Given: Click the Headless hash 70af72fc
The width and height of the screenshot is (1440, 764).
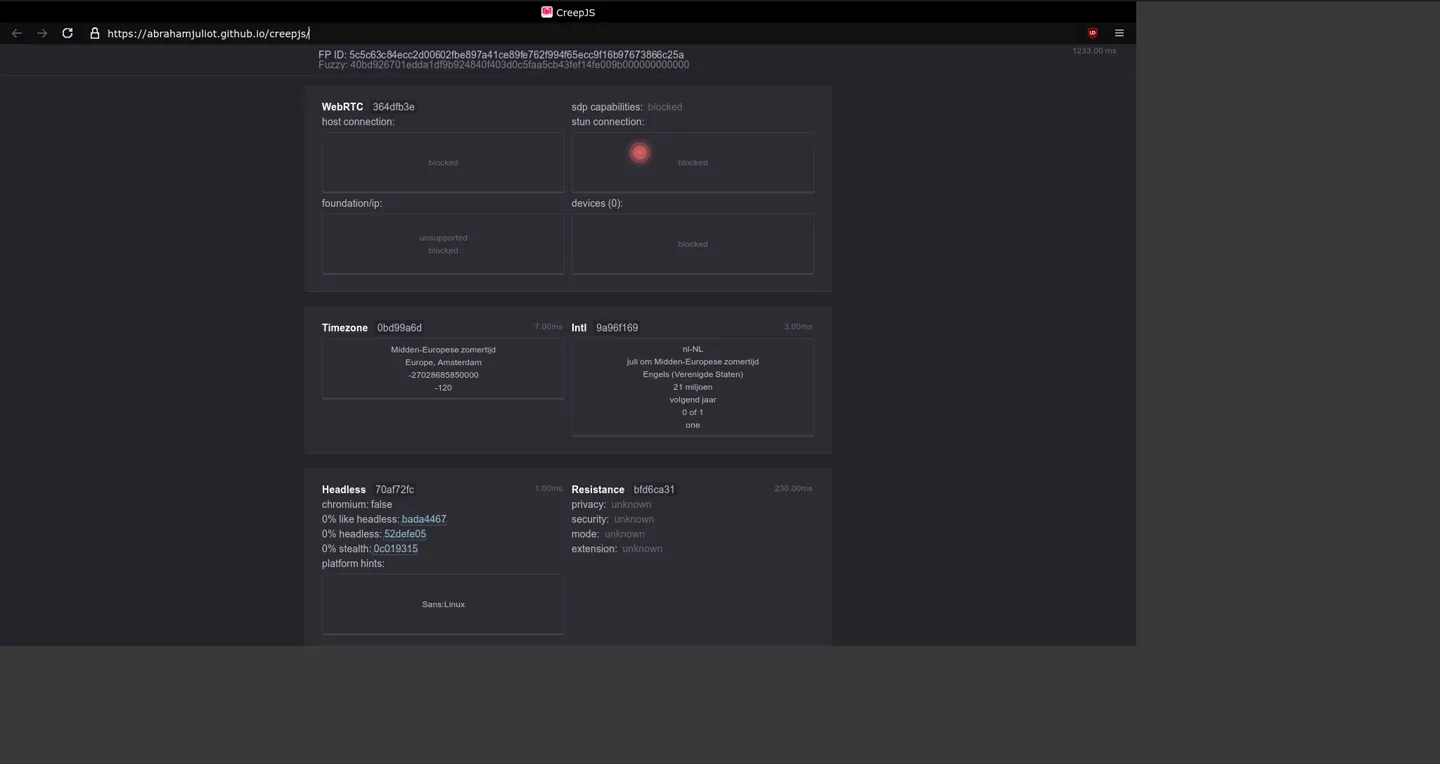Looking at the screenshot, I should coord(394,490).
